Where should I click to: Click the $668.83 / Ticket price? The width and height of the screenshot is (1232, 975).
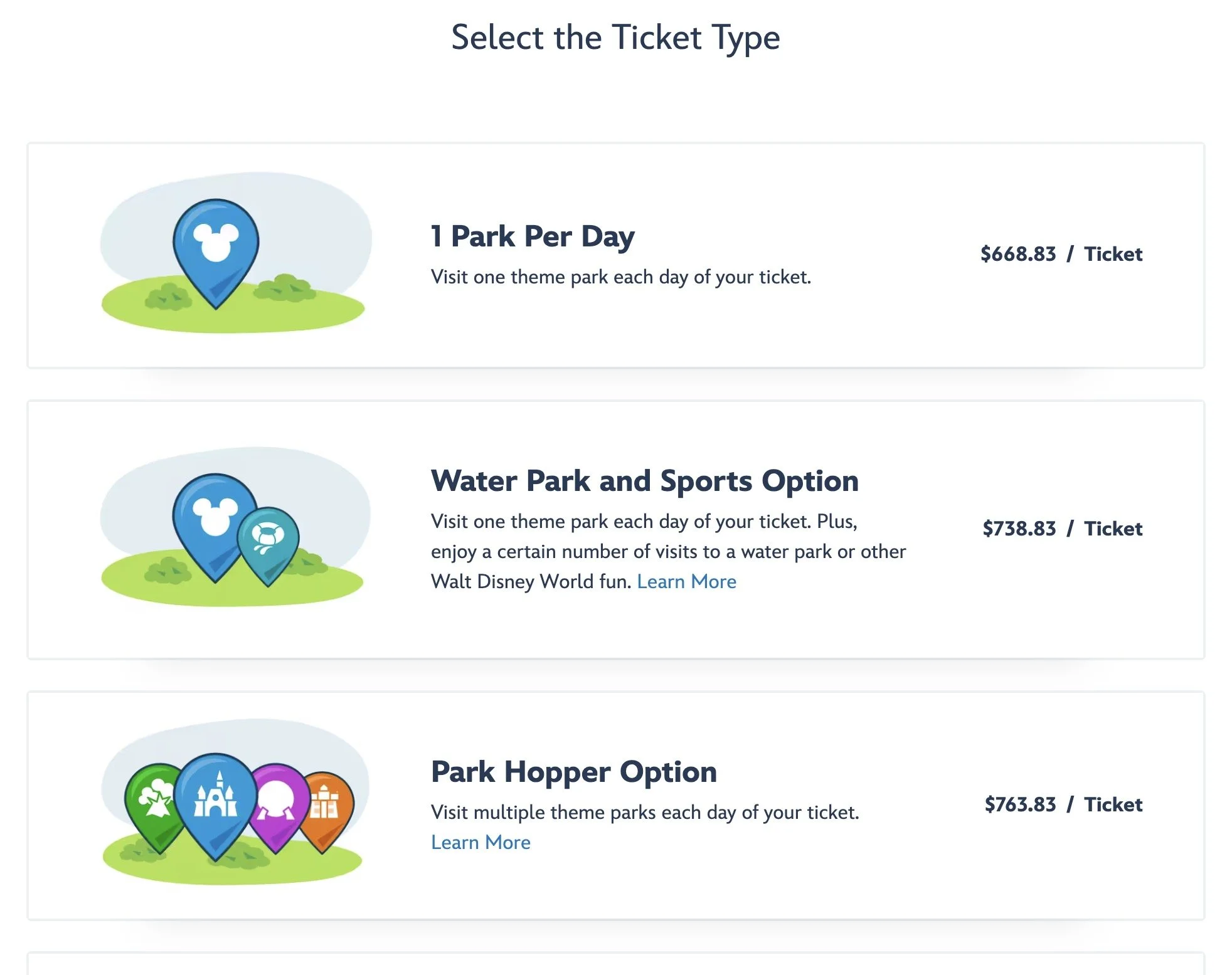pyautogui.click(x=1061, y=254)
